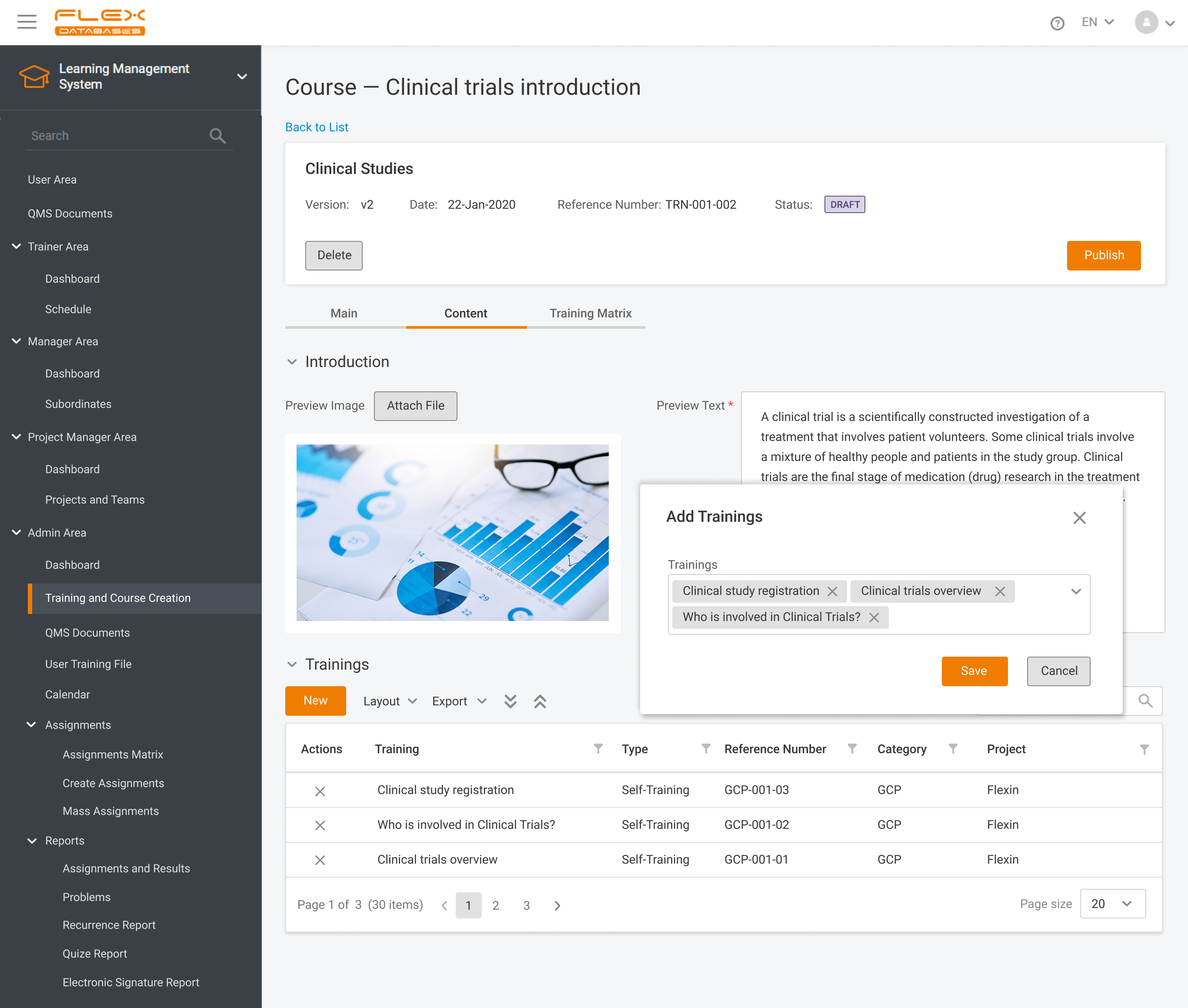
Task: Switch to the Training Matrix tab
Action: pos(590,313)
